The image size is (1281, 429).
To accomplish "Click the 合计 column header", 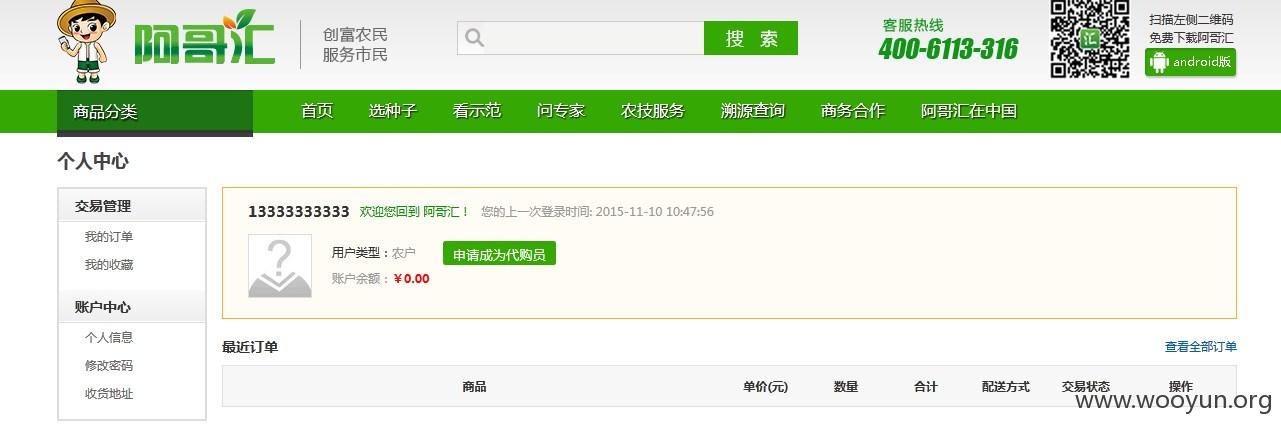I will 926,387.
